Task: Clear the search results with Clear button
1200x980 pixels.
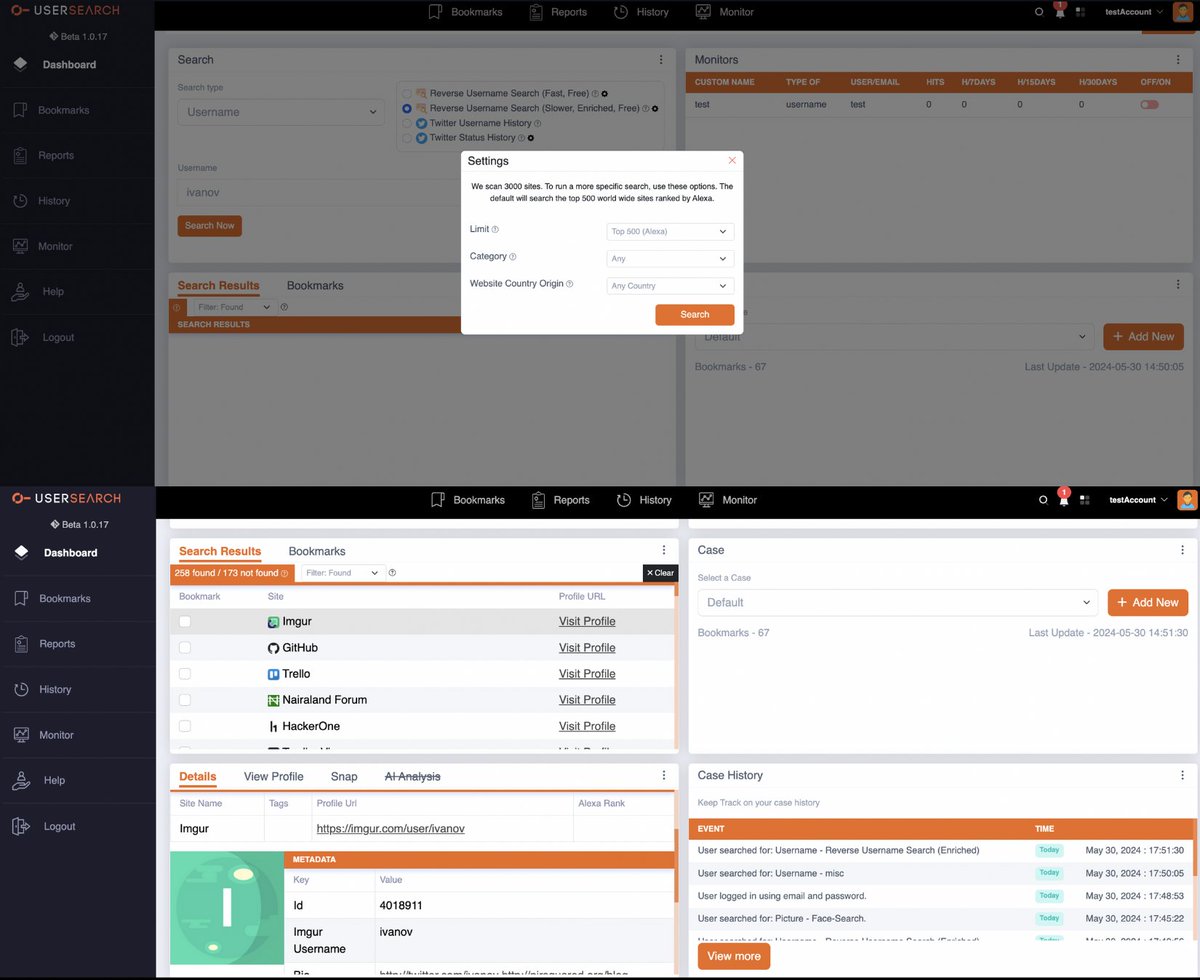Action: 660,573
